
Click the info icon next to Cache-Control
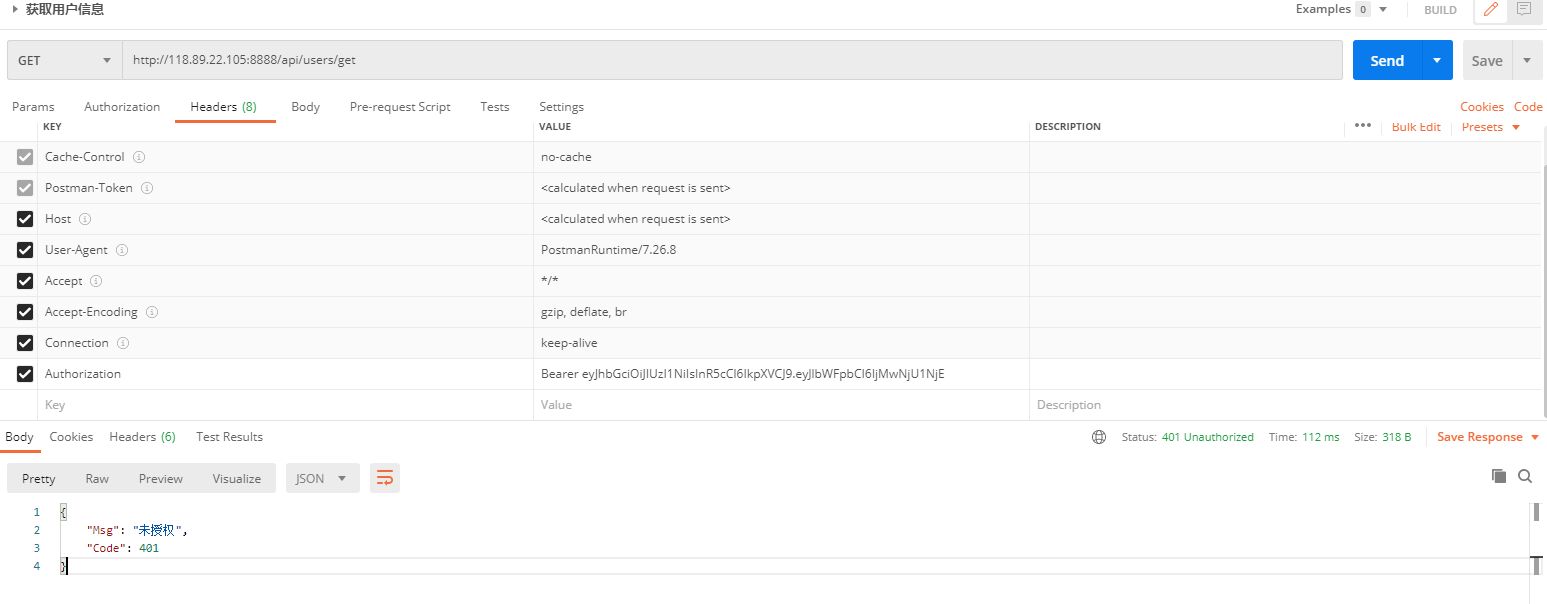point(139,157)
